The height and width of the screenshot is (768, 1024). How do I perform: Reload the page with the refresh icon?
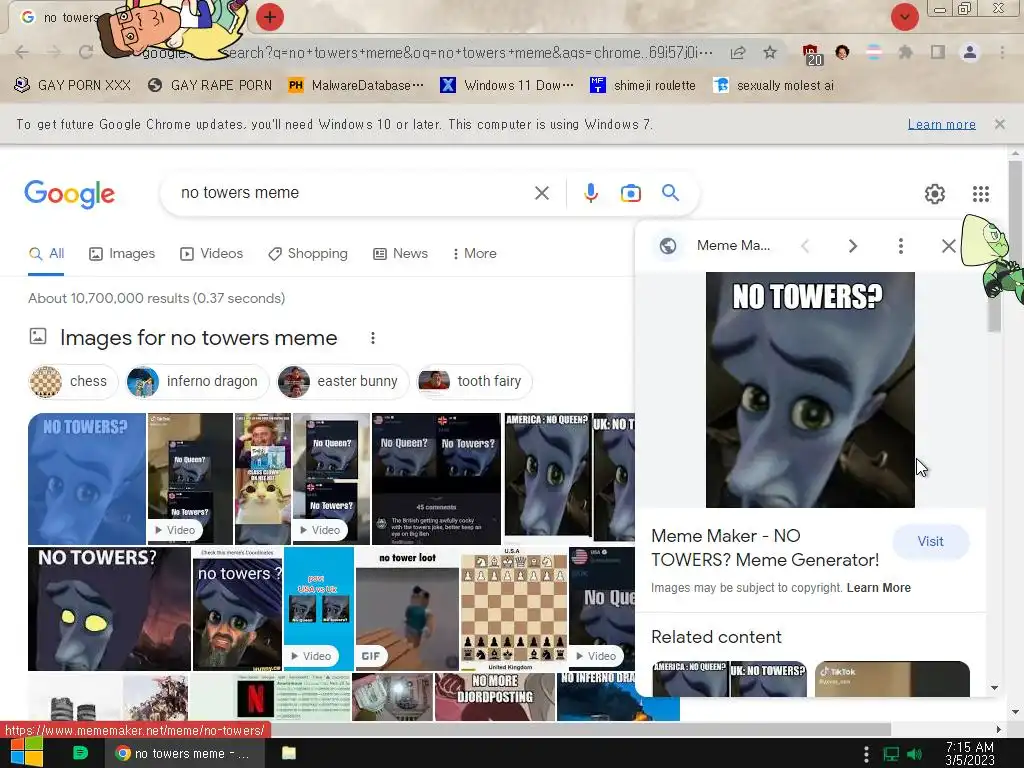[86, 52]
